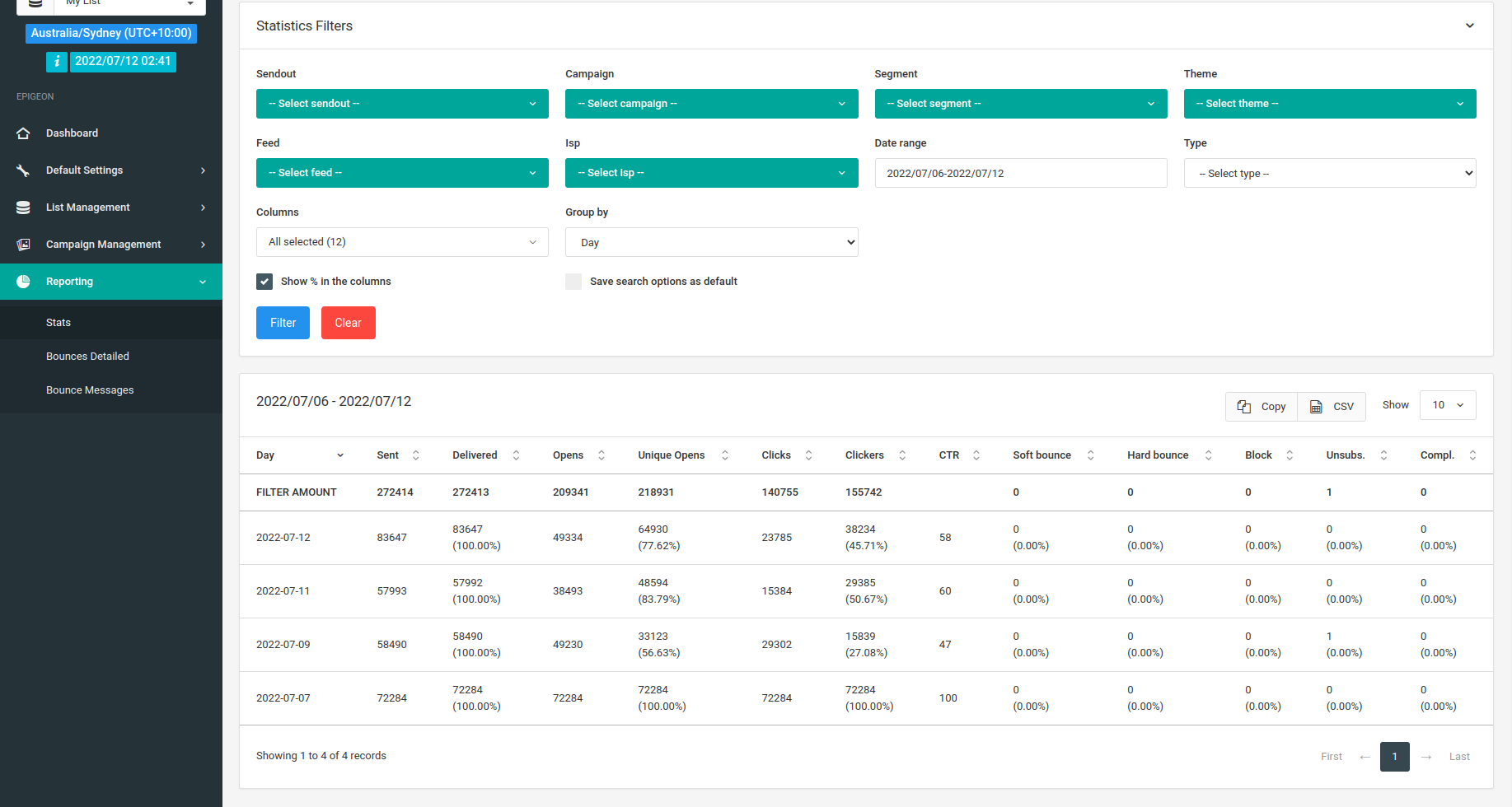The height and width of the screenshot is (807, 1512).
Task: Click the pie chart icon beside Reporting
Action: tap(23, 281)
